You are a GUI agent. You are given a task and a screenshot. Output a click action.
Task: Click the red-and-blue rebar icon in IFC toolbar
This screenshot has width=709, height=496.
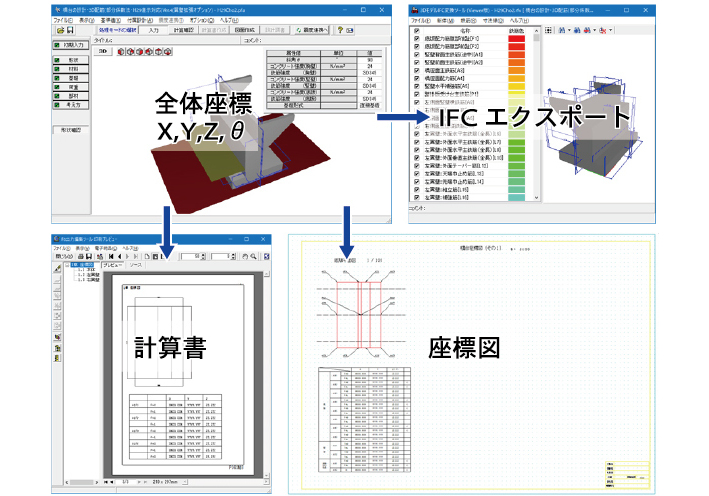(586, 30)
